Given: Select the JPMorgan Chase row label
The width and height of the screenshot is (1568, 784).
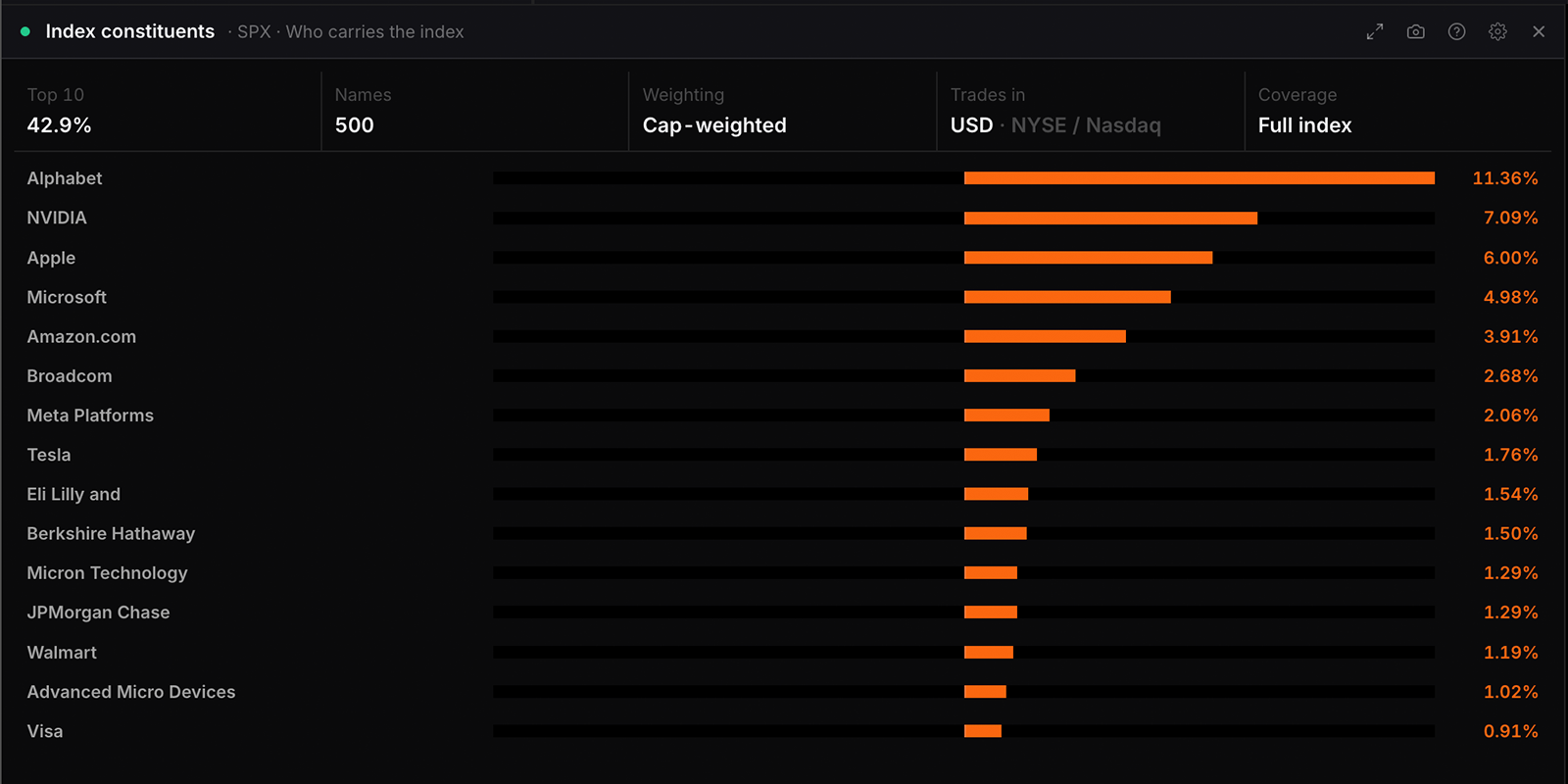Looking at the screenshot, I should [98, 612].
